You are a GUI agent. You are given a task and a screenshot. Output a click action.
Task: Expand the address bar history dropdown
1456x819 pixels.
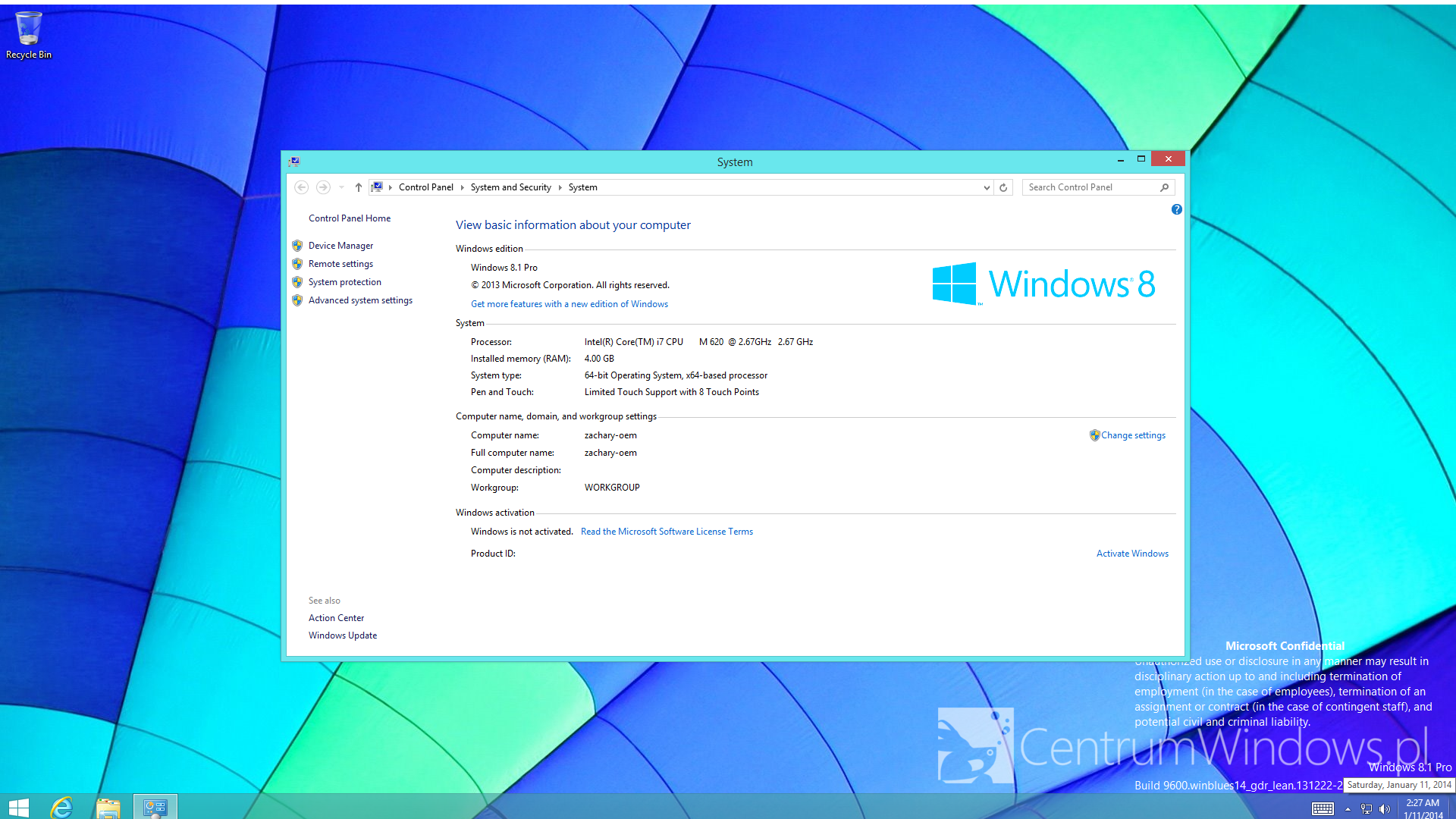tap(986, 187)
